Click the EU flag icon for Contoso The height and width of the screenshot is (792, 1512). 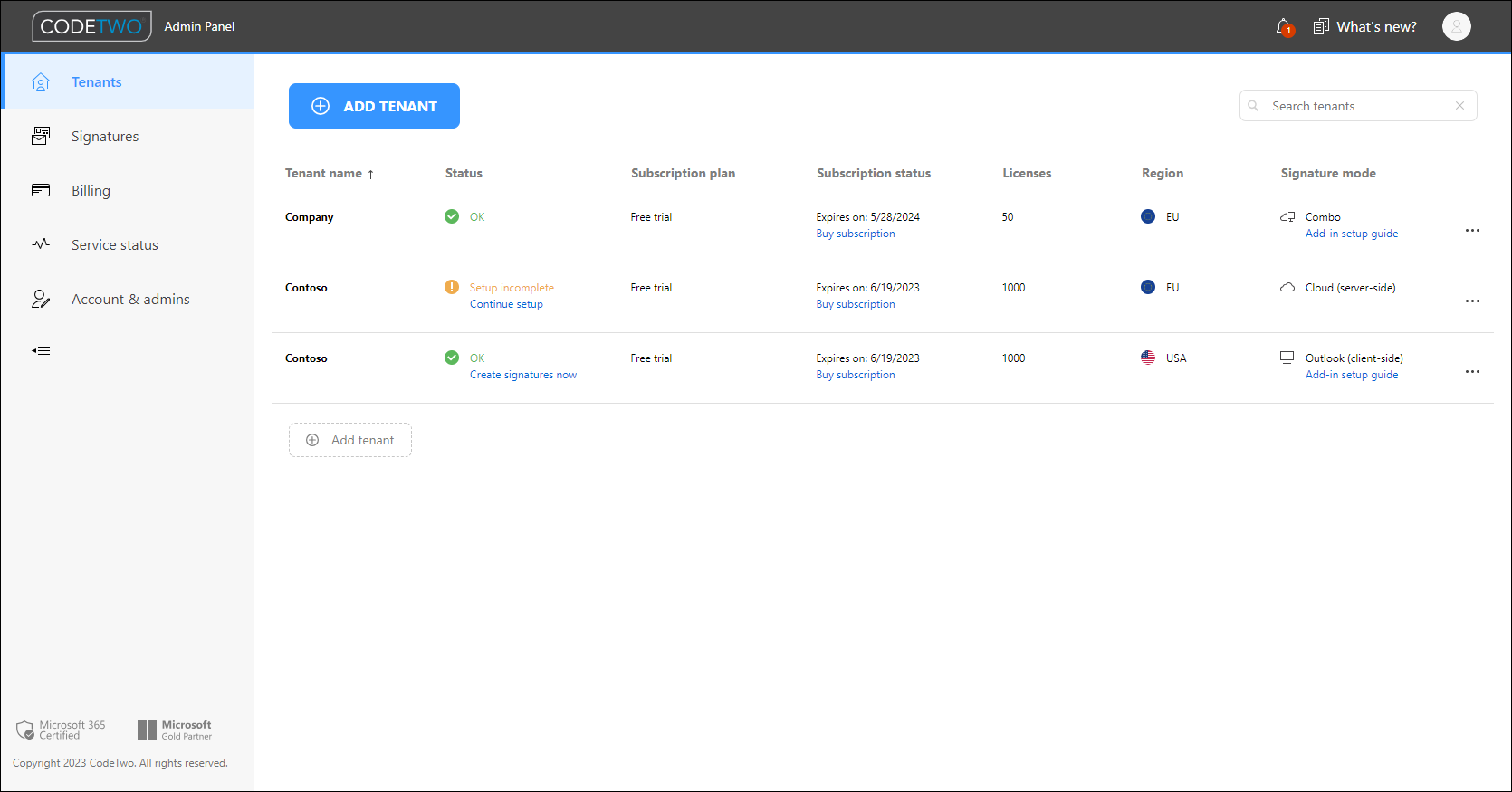(1148, 287)
